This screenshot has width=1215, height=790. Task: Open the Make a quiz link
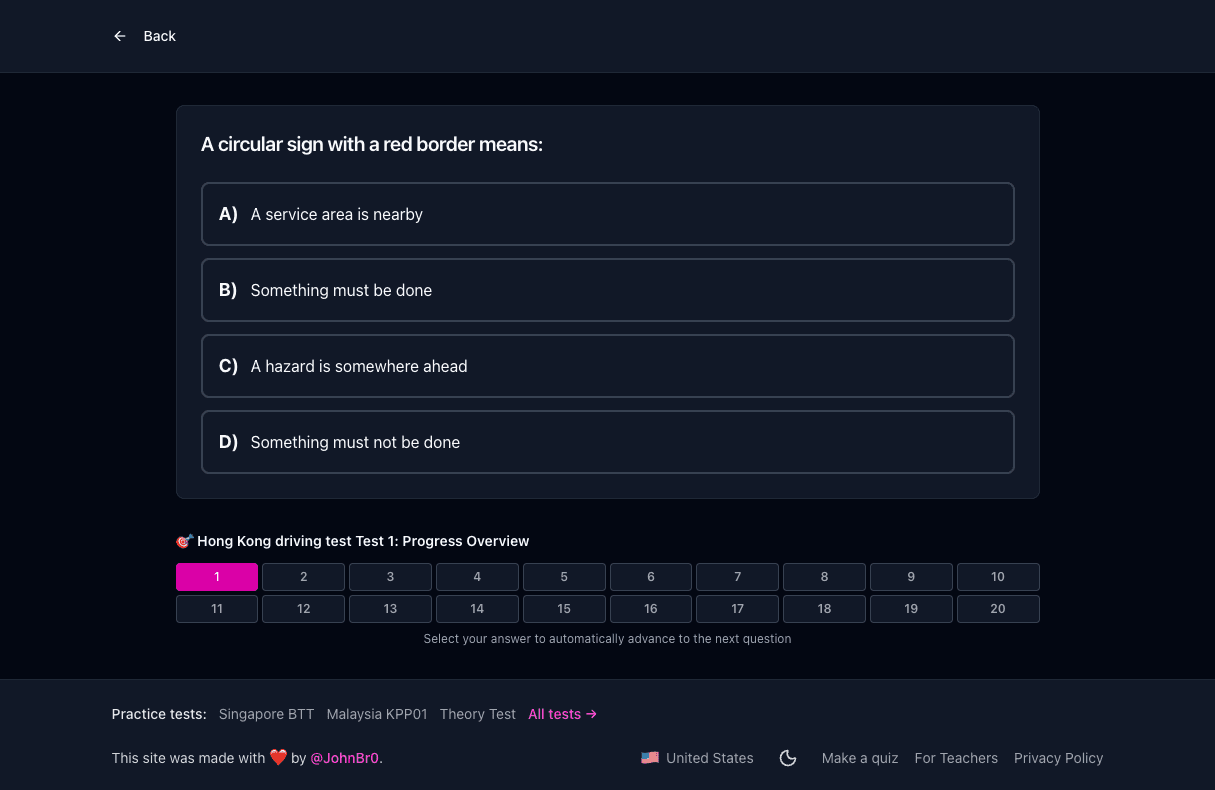pyautogui.click(x=860, y=758)
